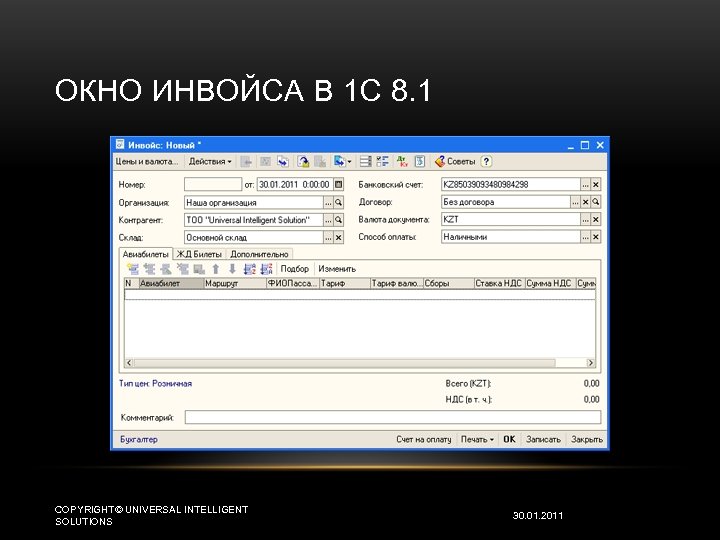Open the Печать dropdown menu
This screenshot has width=720, height=540.
477,439
